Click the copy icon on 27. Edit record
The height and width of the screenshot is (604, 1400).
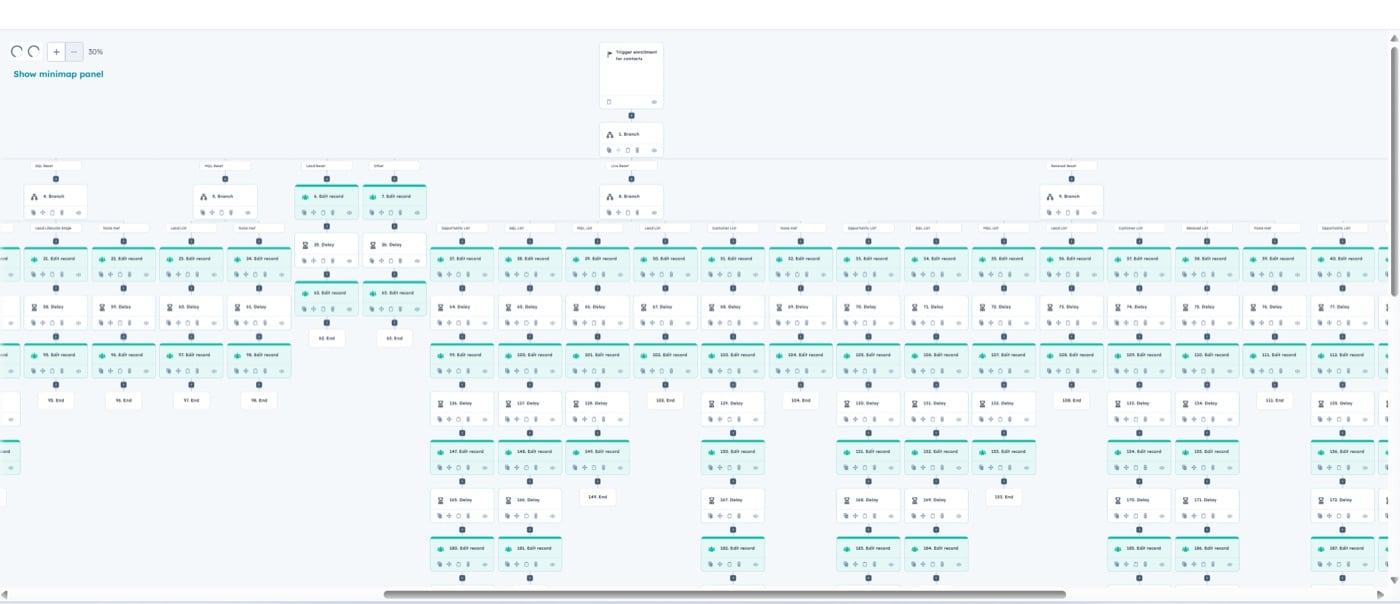440,274
